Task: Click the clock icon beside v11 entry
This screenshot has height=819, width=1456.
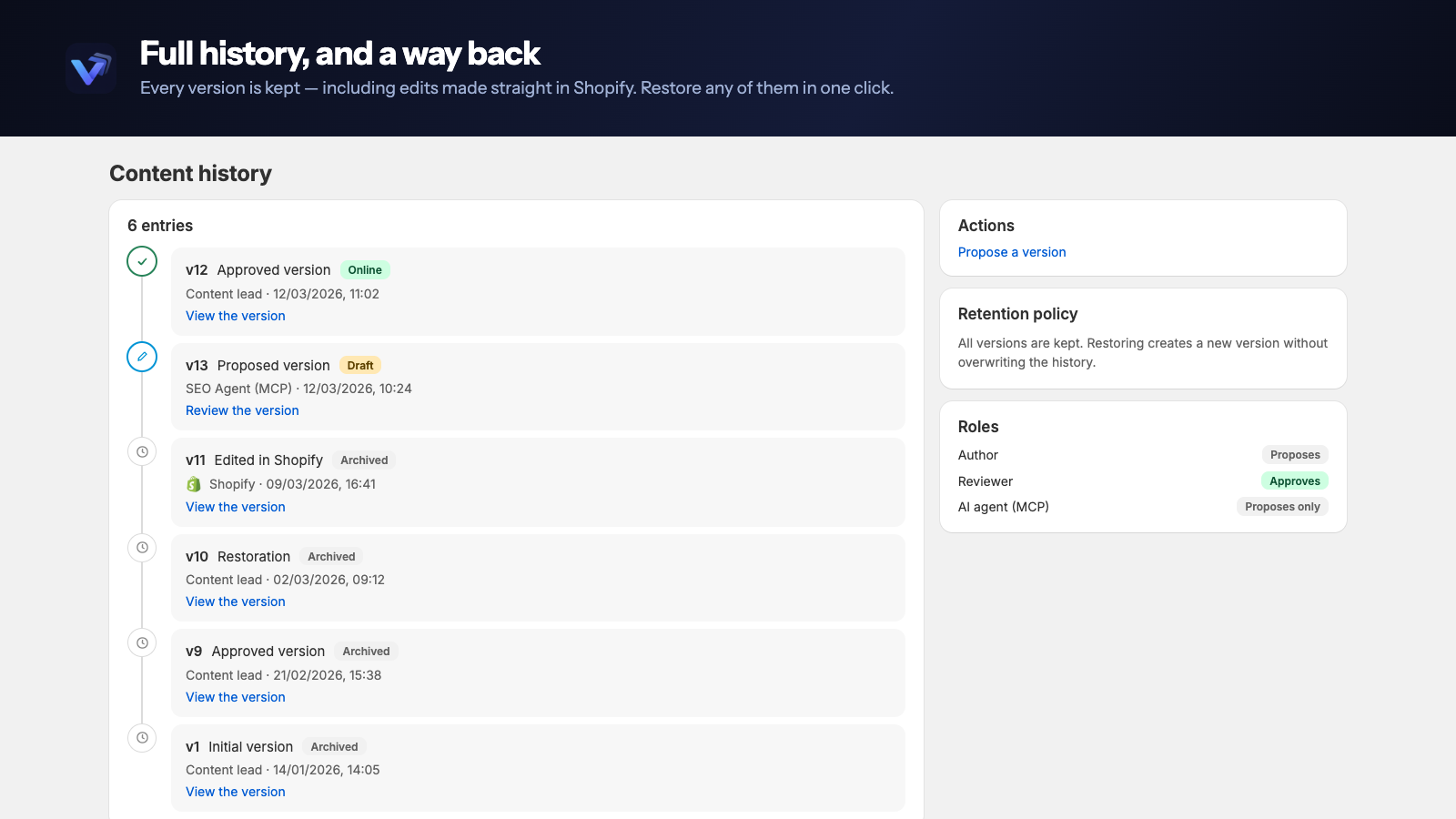Action: [142, 451]
